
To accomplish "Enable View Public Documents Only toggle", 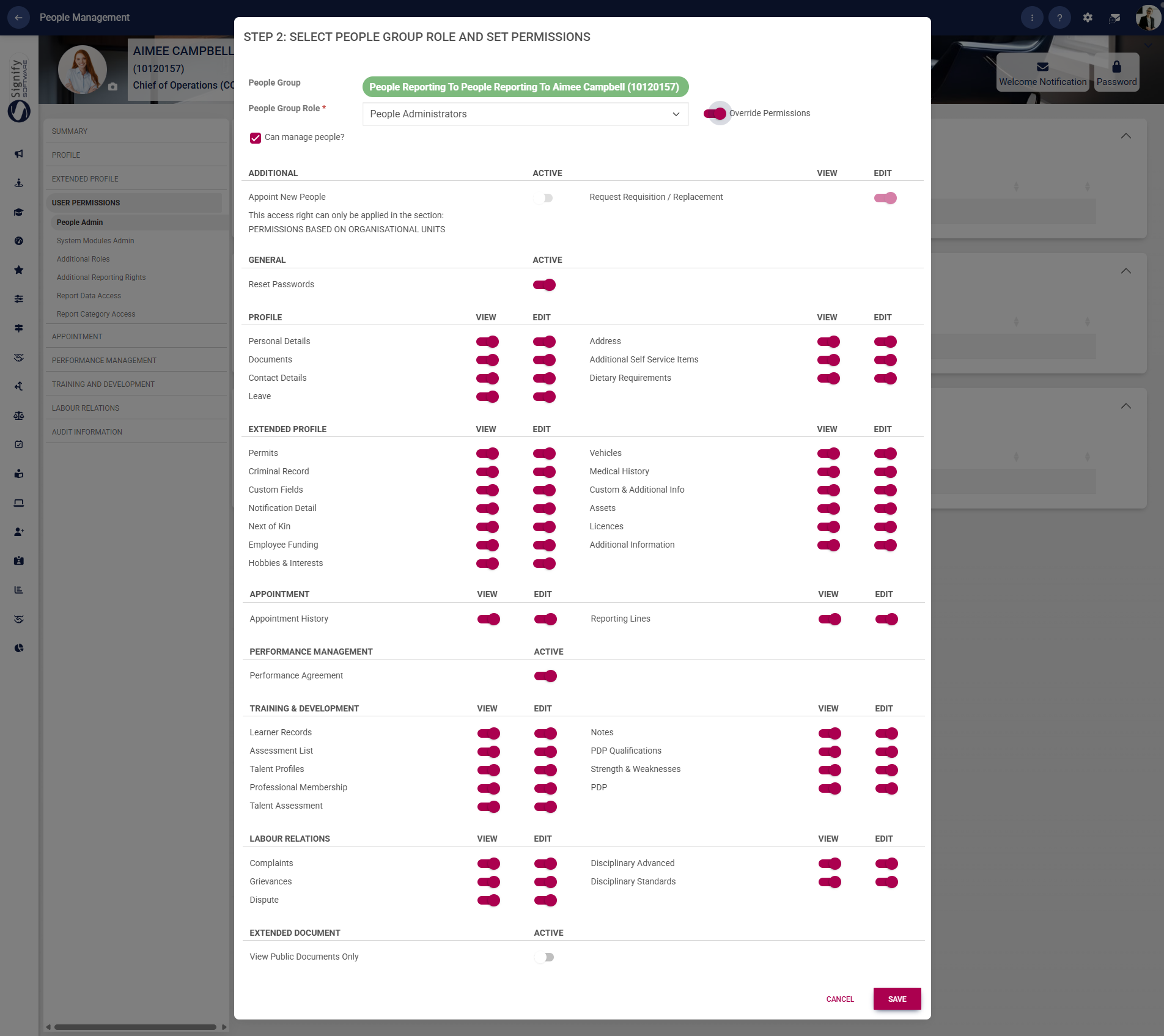I will (544, 957).
